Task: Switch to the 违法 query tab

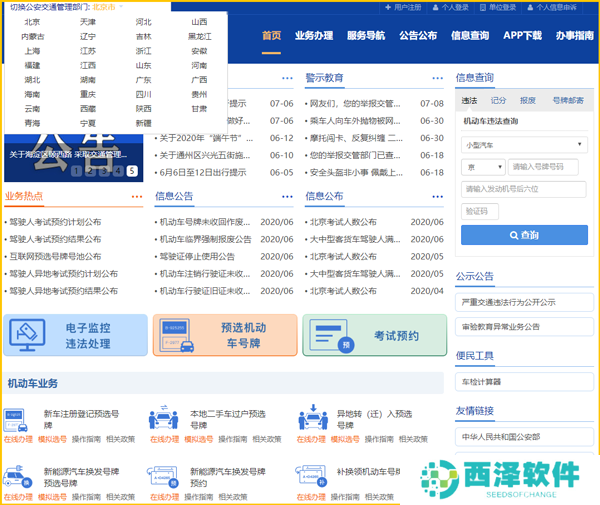Action: (x=469, y=101)
